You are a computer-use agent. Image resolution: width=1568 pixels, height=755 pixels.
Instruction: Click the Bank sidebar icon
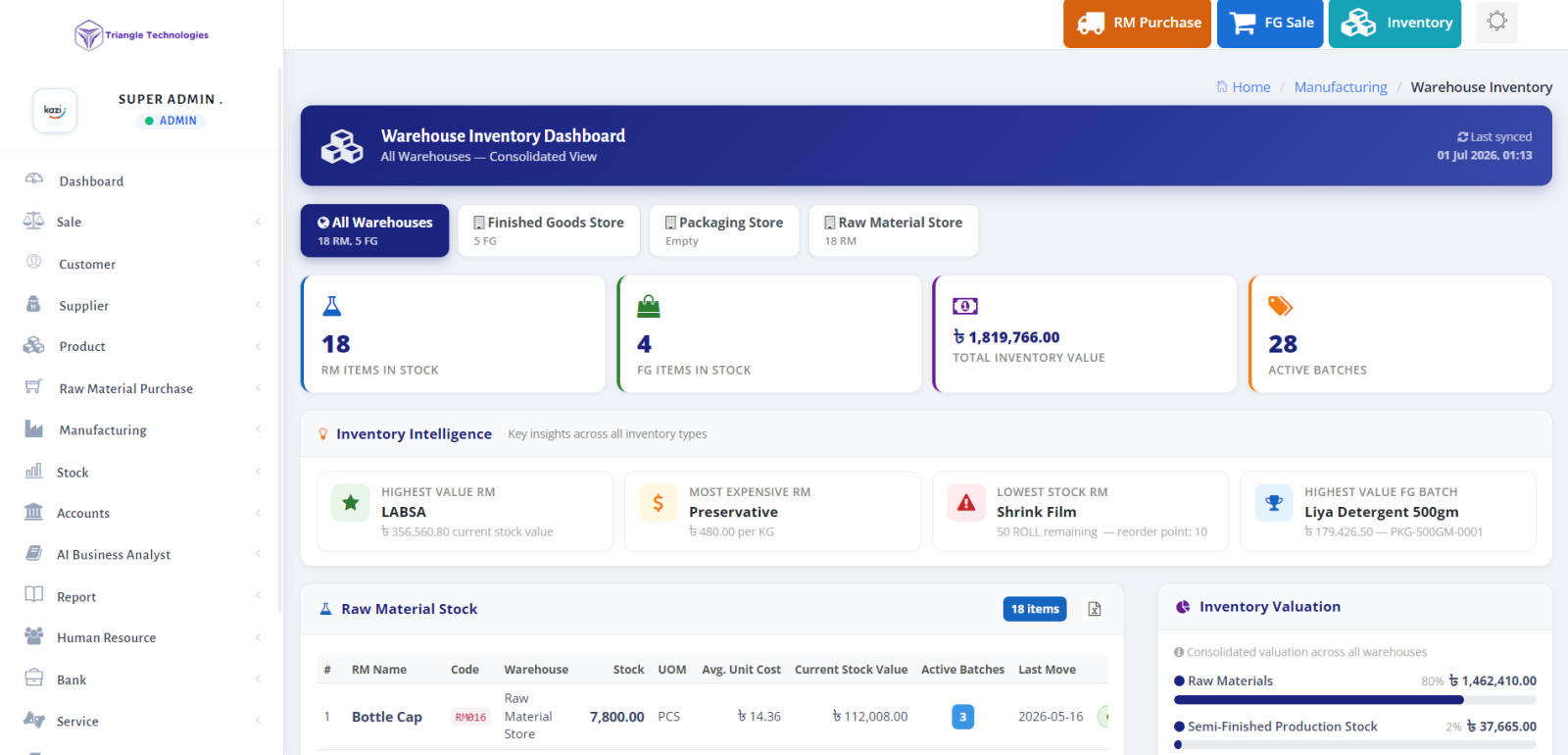(34, 679)
